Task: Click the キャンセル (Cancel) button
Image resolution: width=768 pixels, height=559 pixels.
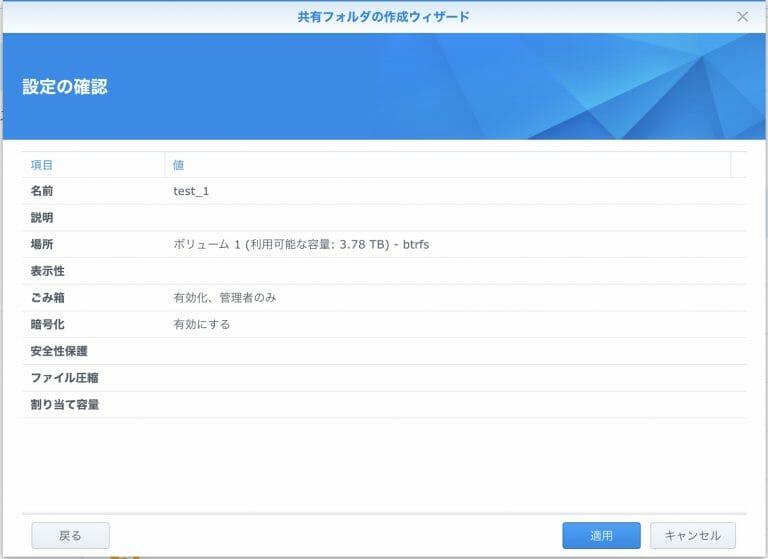Action: pyautogui.click(x=693, y=535)
